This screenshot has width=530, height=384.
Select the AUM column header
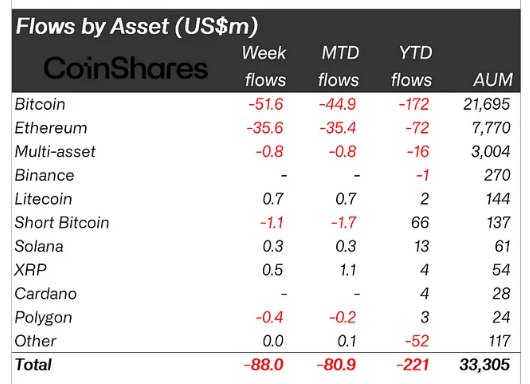pos(493,80)
